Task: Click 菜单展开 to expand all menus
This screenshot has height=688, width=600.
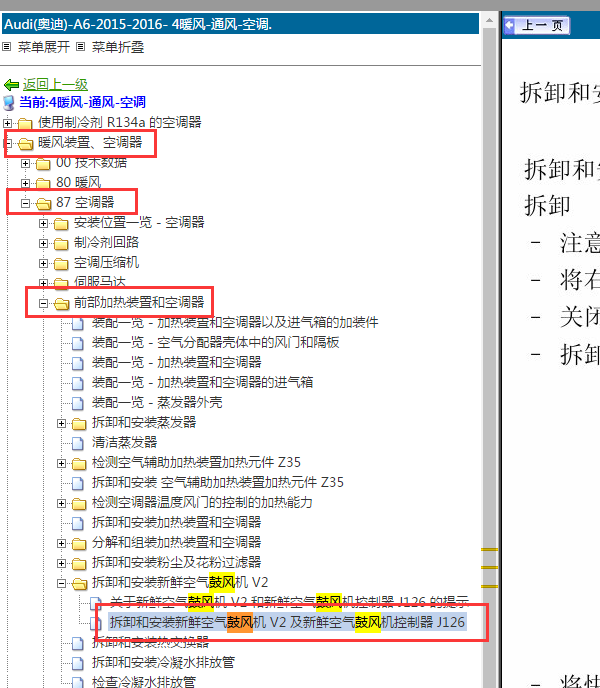Action: point(43,47)
